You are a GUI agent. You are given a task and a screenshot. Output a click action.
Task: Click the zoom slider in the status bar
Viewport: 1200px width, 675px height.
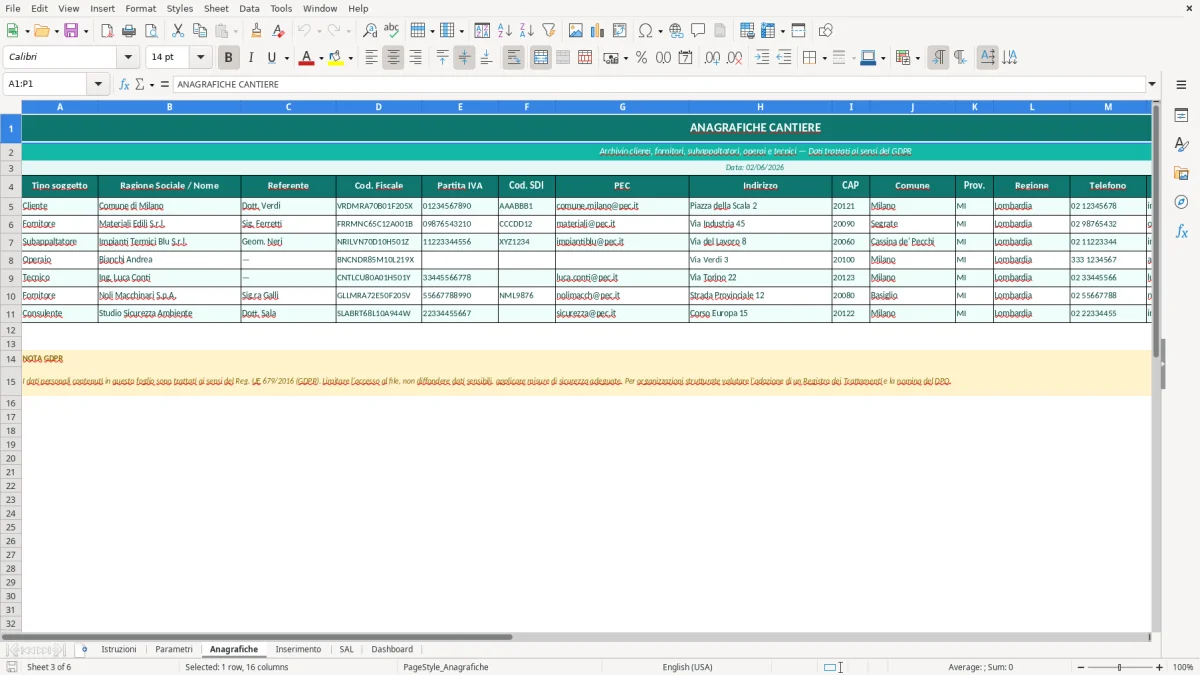pos(1119,667)
